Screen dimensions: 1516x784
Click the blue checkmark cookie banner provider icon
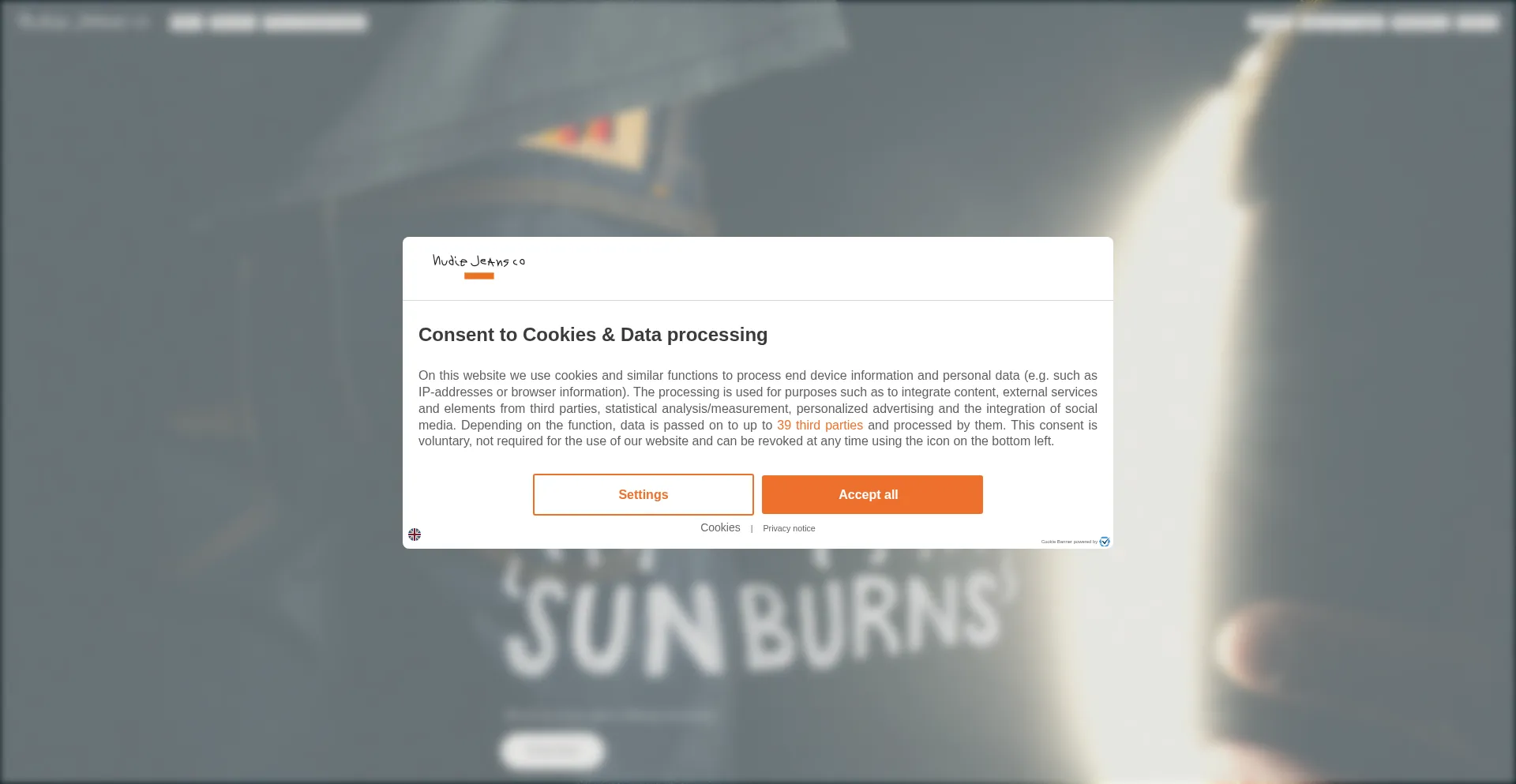click(x=1105, y=542)
